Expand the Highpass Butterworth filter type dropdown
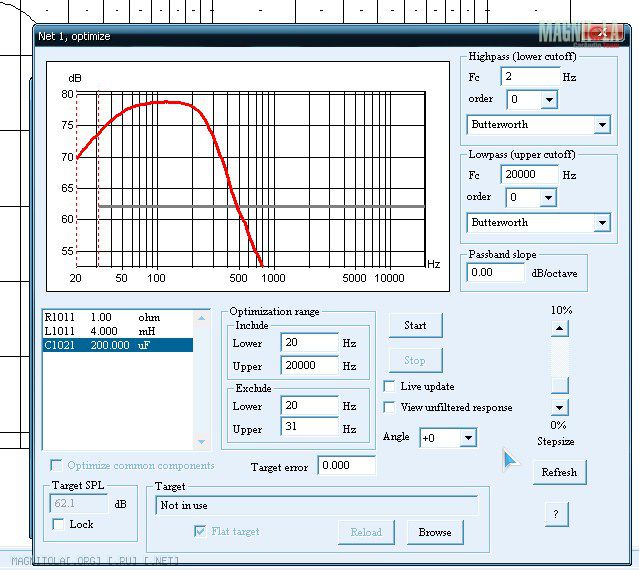639x570 pixels. [x=602, y=125]
